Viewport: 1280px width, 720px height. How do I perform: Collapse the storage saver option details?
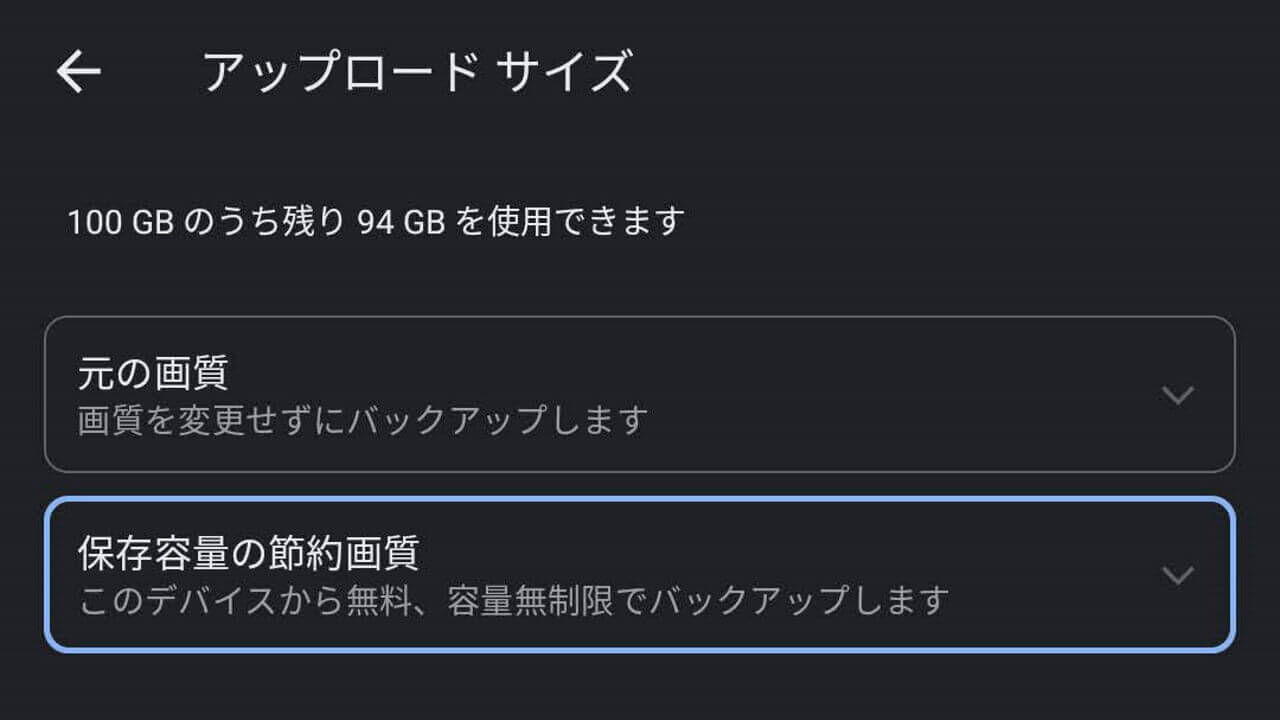pyautogui.click(x=1180, y=576)
